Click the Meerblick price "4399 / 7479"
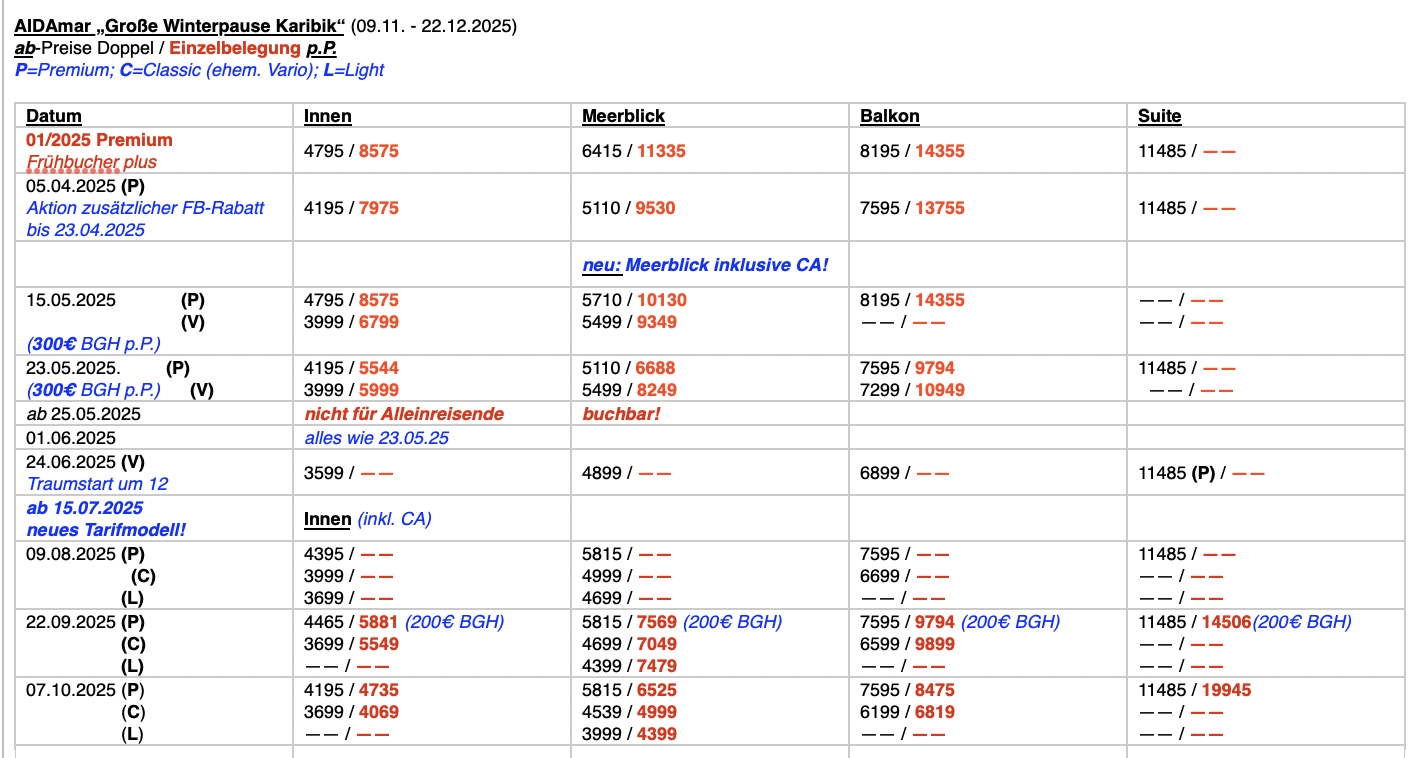The width and height of the screenshot is (1420, 758). tap(629, 666)
